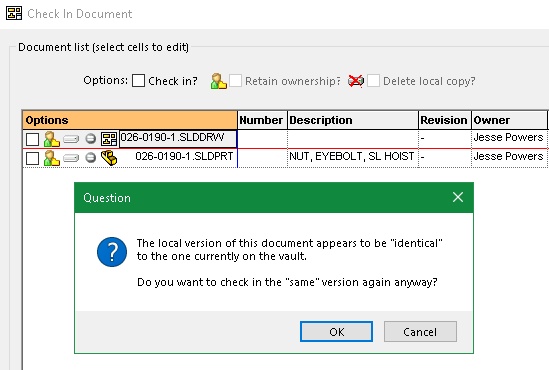Toggle the 'Retain ownership?' checkbox
Image resolution: width=549 pixels, height=370 pixels.
pyautogui.click(x=235, y=81)
